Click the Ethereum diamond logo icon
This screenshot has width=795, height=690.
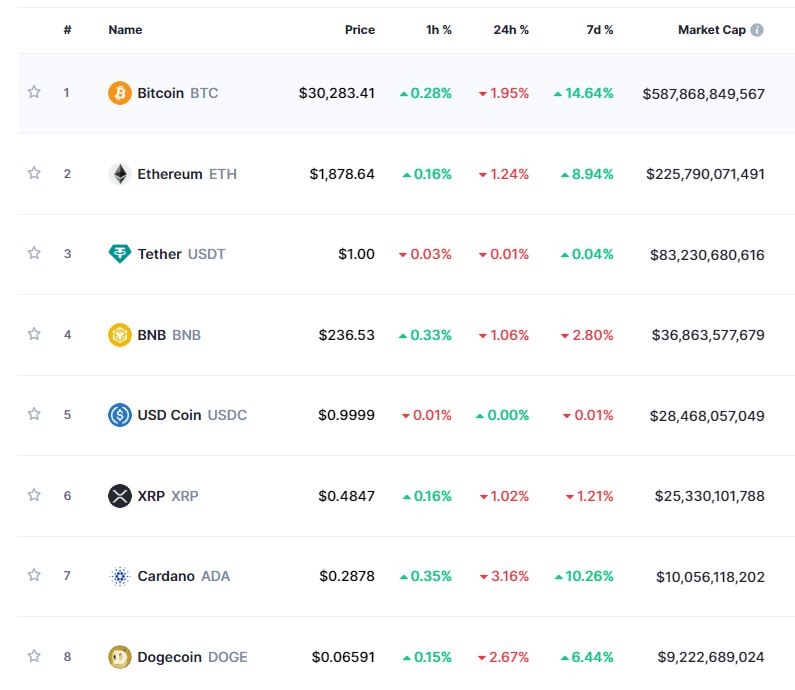click(x=120, y=174)
